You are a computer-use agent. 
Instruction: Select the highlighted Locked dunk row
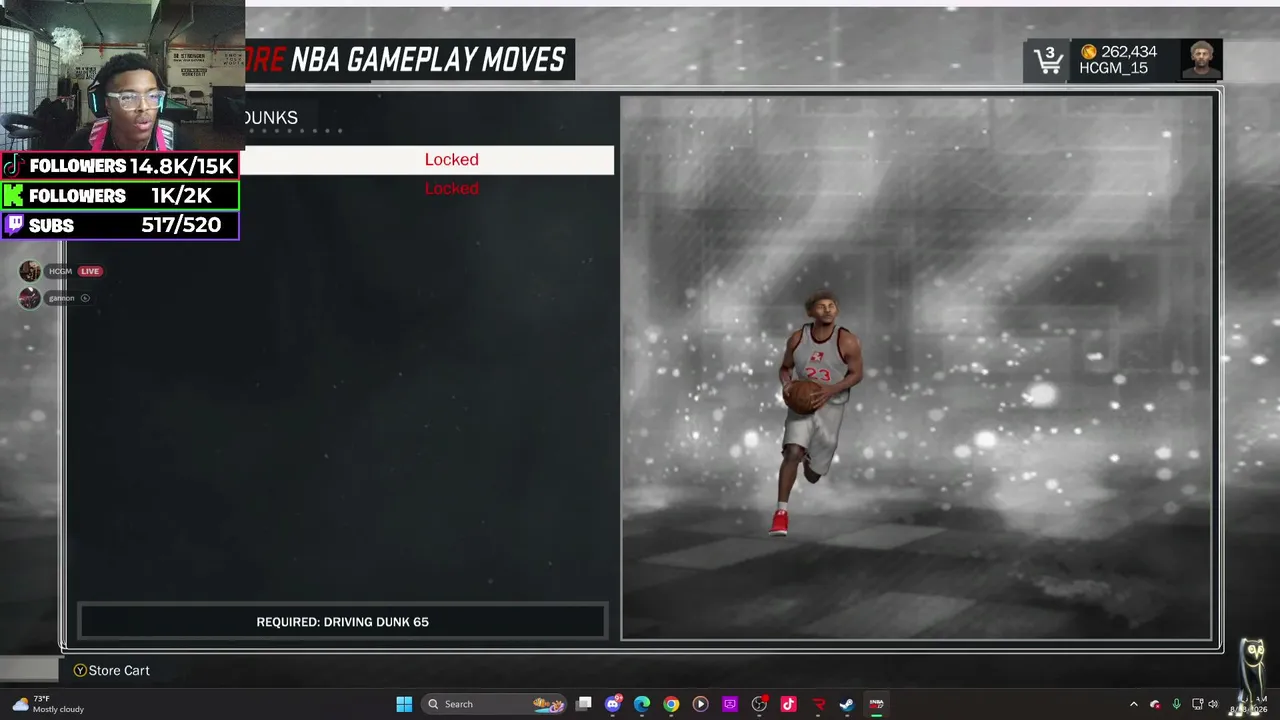point(429,160)
